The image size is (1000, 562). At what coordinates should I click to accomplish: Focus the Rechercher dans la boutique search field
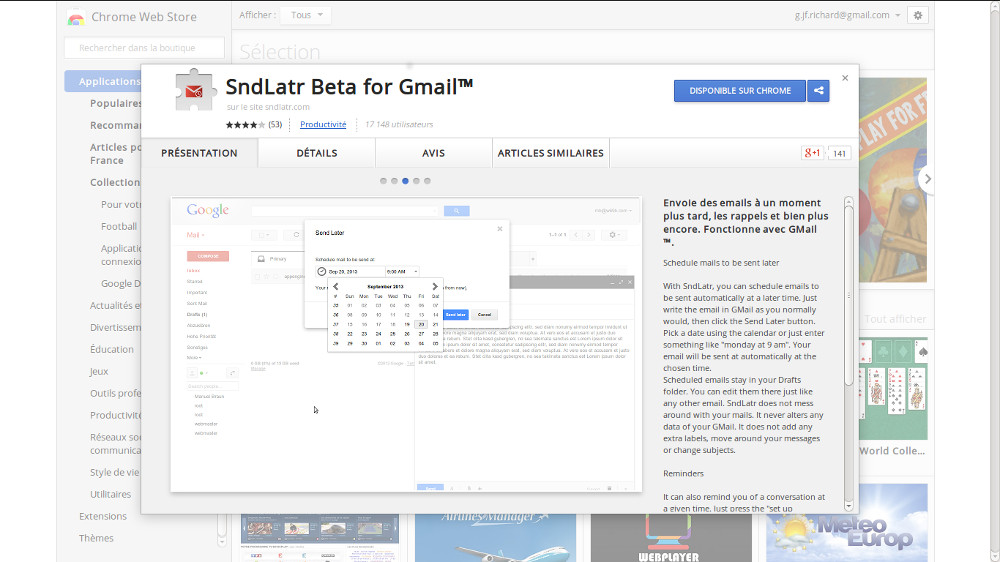(x=144, y=48)
